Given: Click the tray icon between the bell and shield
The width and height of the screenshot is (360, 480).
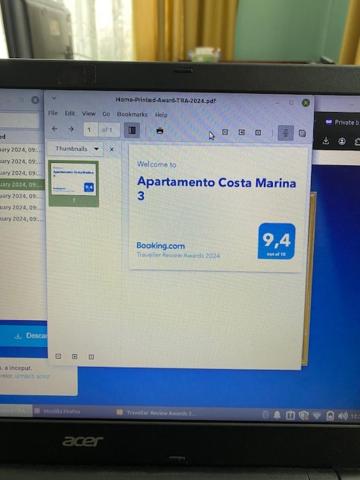Looking at the screenshot, I should click(290, 415).
